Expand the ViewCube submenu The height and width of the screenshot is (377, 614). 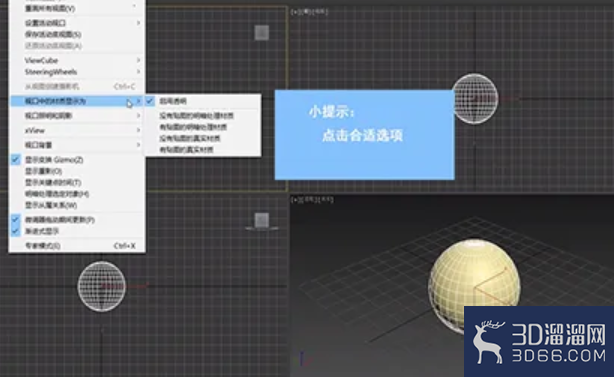(77, 60)
